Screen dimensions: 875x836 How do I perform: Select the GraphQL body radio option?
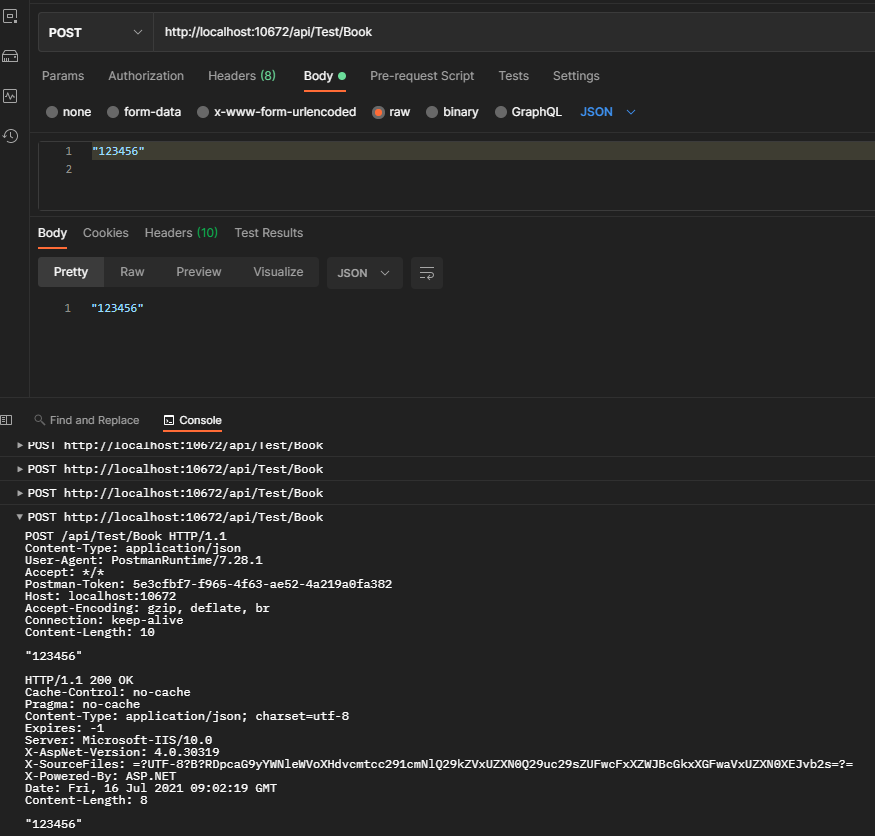point(501,112)
